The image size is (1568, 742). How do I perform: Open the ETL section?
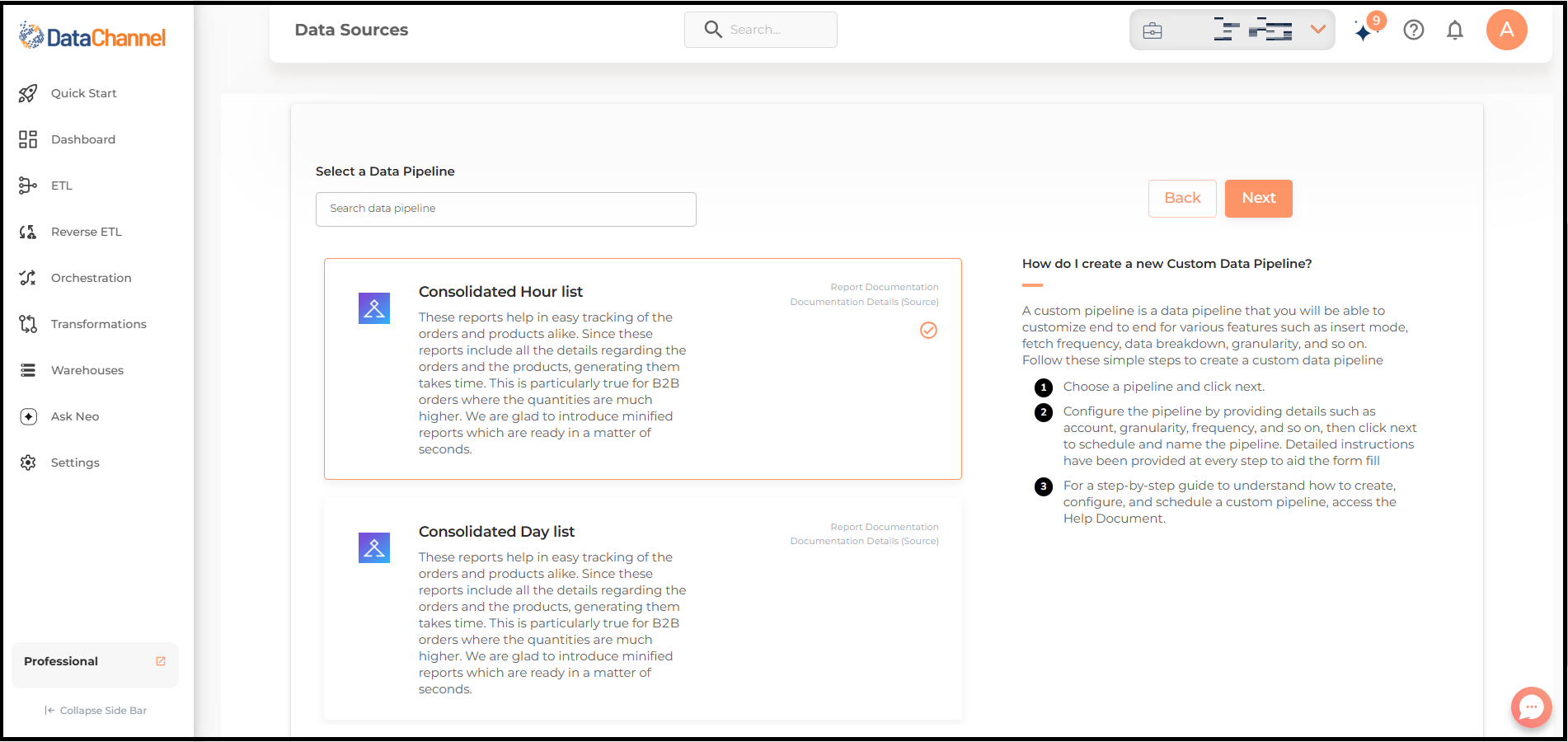click(x=62, y=185)
